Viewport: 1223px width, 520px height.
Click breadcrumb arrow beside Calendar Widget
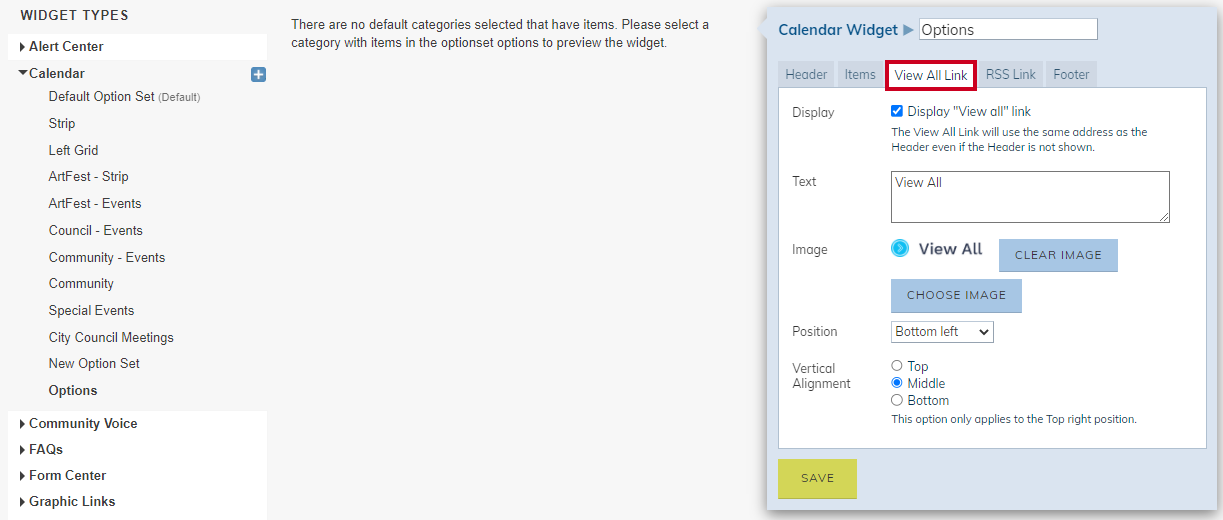[908, 30]
